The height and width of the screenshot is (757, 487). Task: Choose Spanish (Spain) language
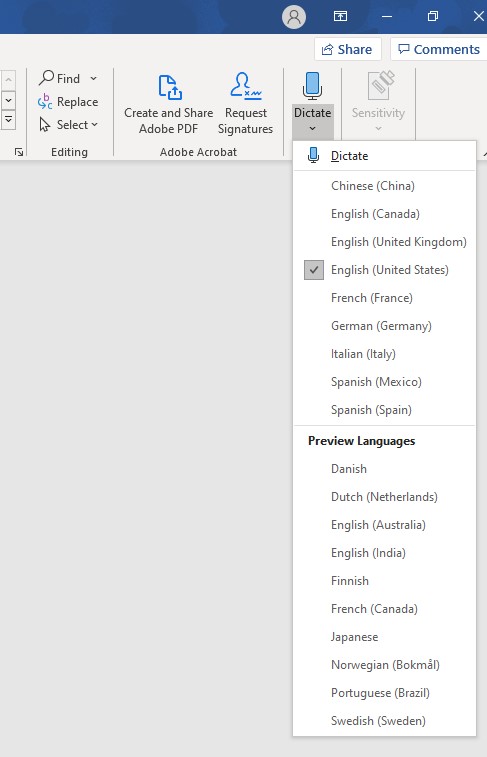(384, 410)
